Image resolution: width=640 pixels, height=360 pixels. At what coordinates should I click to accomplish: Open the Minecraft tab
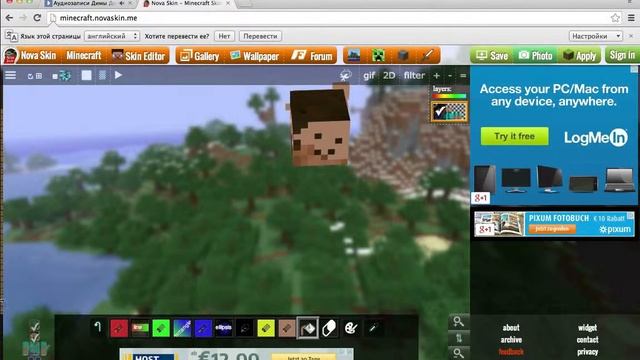pyautogui.click(x=84, y=55)
